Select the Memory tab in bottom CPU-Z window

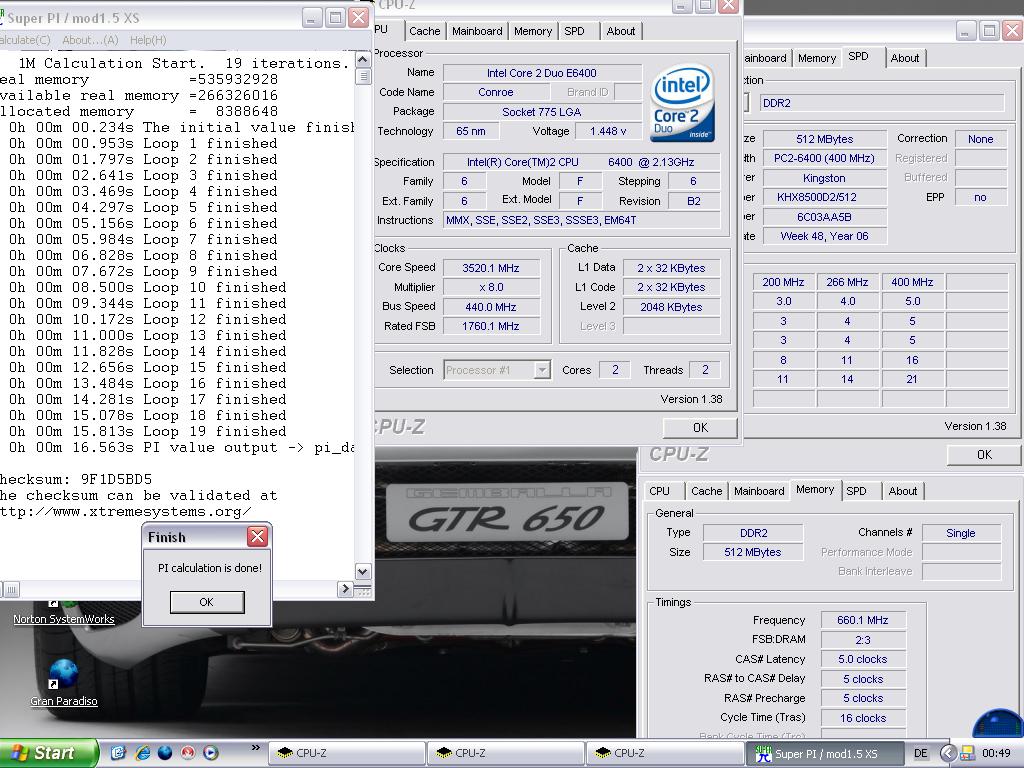coord(815,490)
